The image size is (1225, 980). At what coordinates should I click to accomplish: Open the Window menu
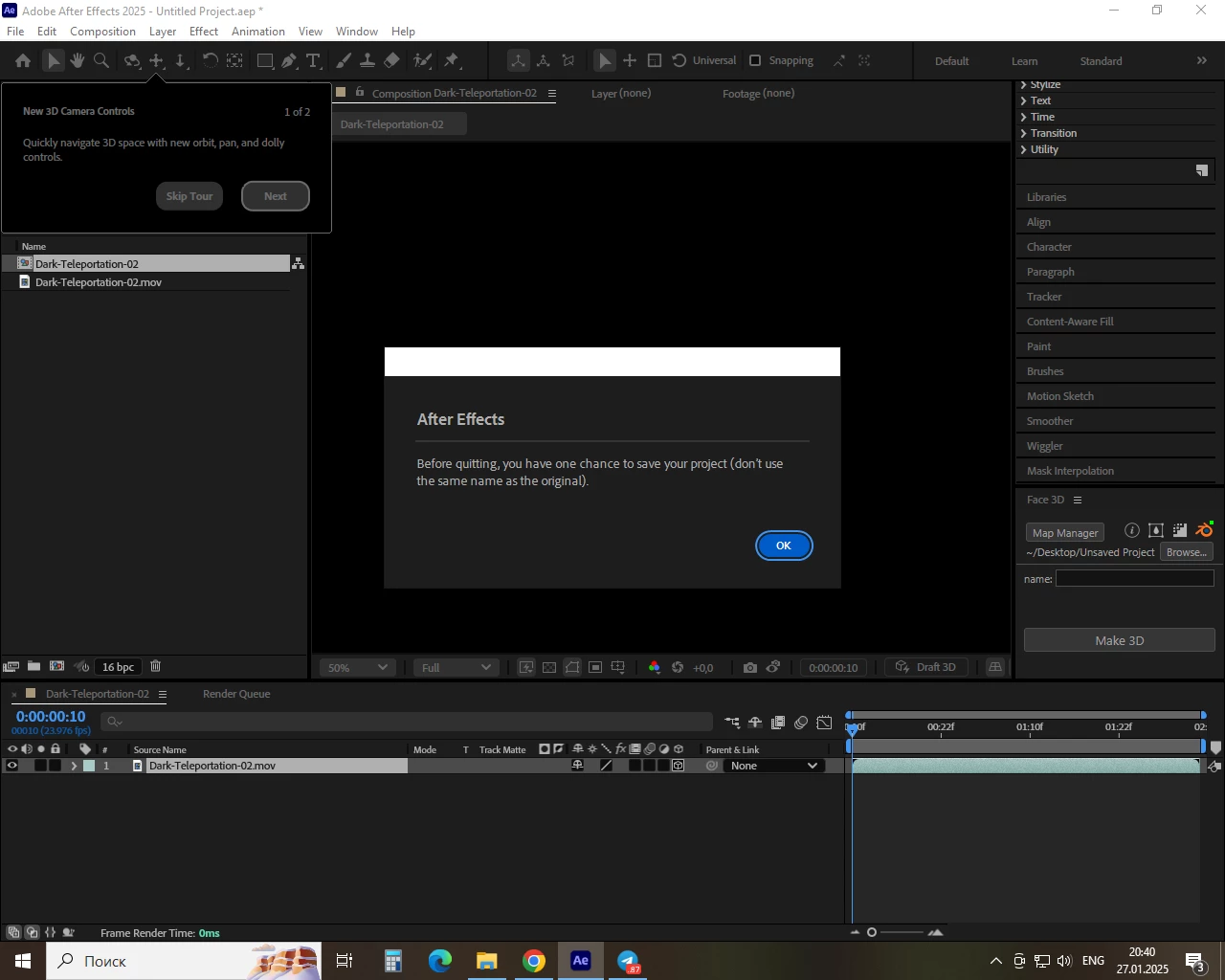(x=357, y=32)
